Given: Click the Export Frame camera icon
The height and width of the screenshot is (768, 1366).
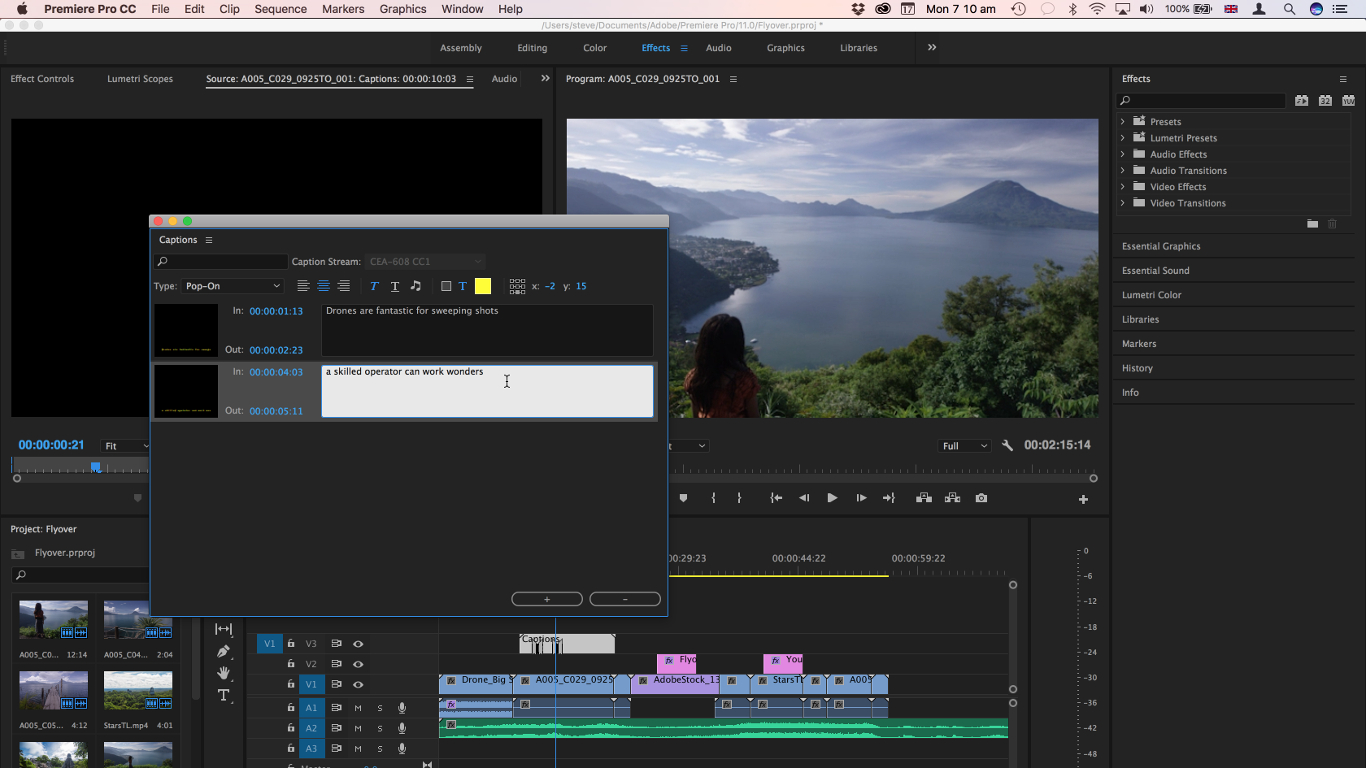Looking at the screenshot, I should [981, 498].
